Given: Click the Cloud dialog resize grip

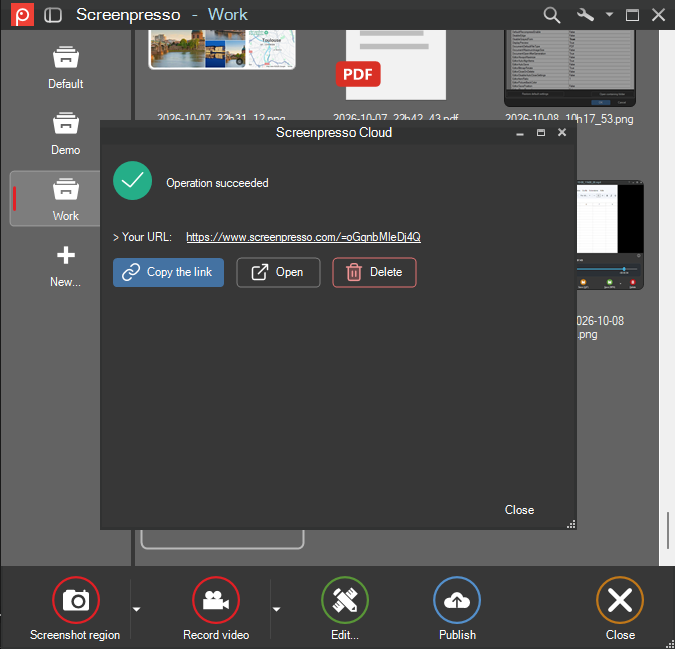Looking at the screenshot, I should [571, 524].
